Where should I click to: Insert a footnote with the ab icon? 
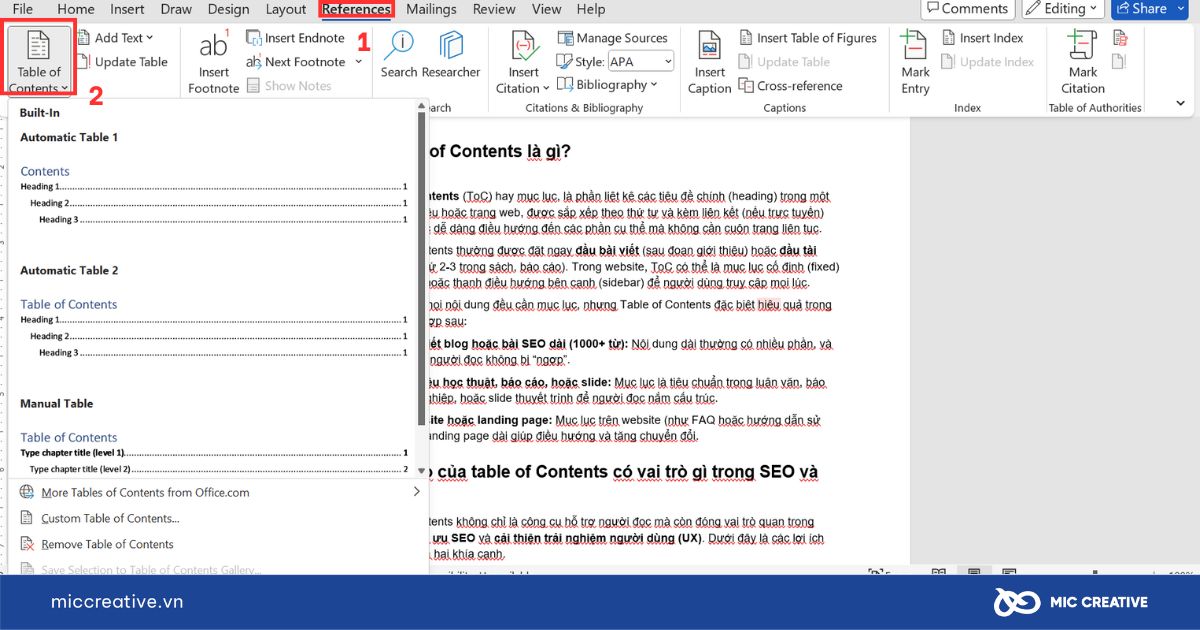(213, 62)
